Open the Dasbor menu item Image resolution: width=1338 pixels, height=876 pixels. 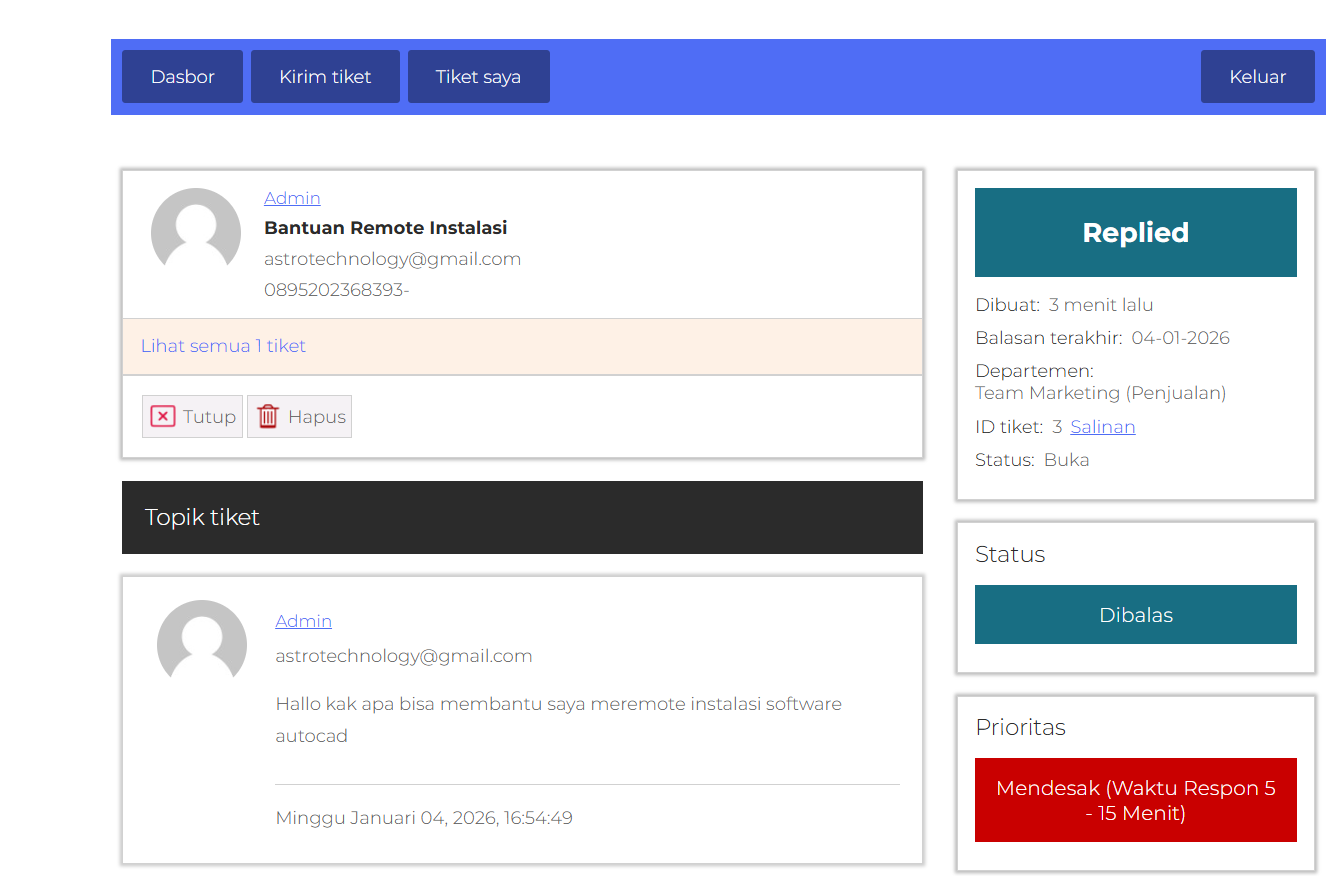click(x=182, y=77)
